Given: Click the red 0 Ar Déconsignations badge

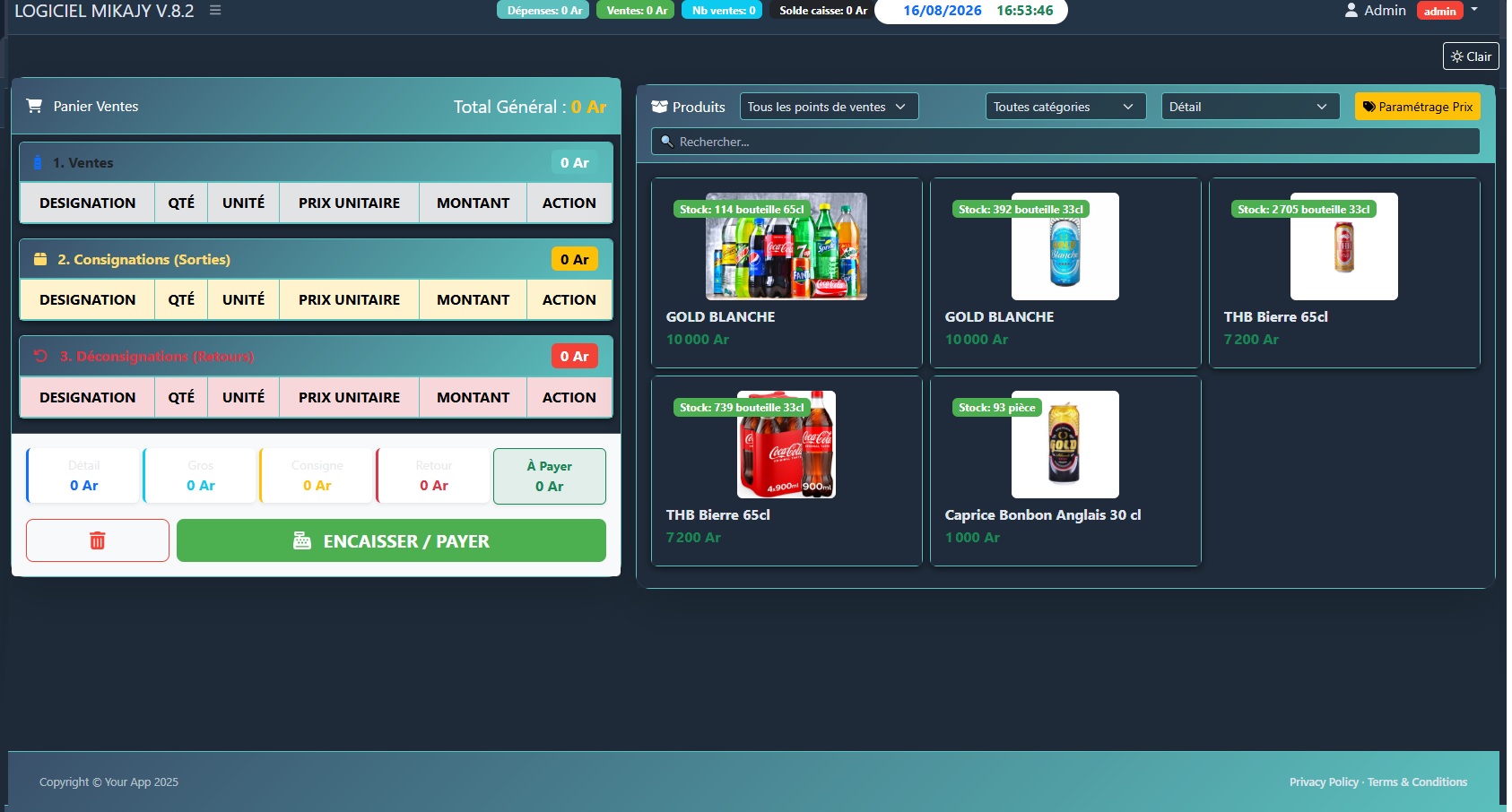Looking at the screenshot, I should [x=575, y=356].
